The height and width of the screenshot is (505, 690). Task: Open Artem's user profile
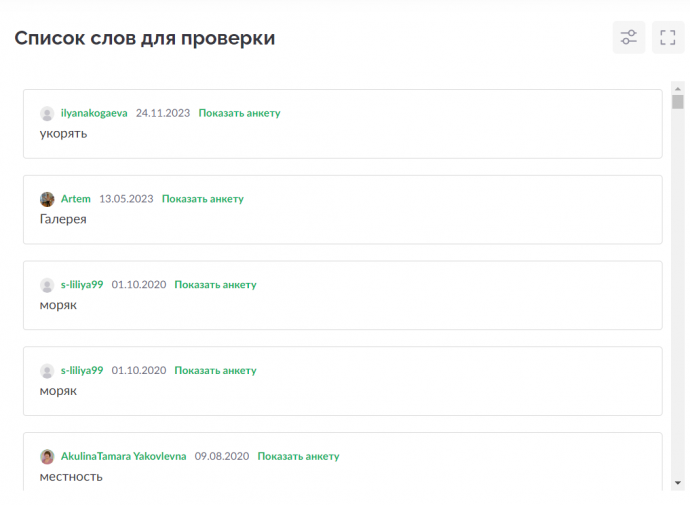click(x=75, y=199)
